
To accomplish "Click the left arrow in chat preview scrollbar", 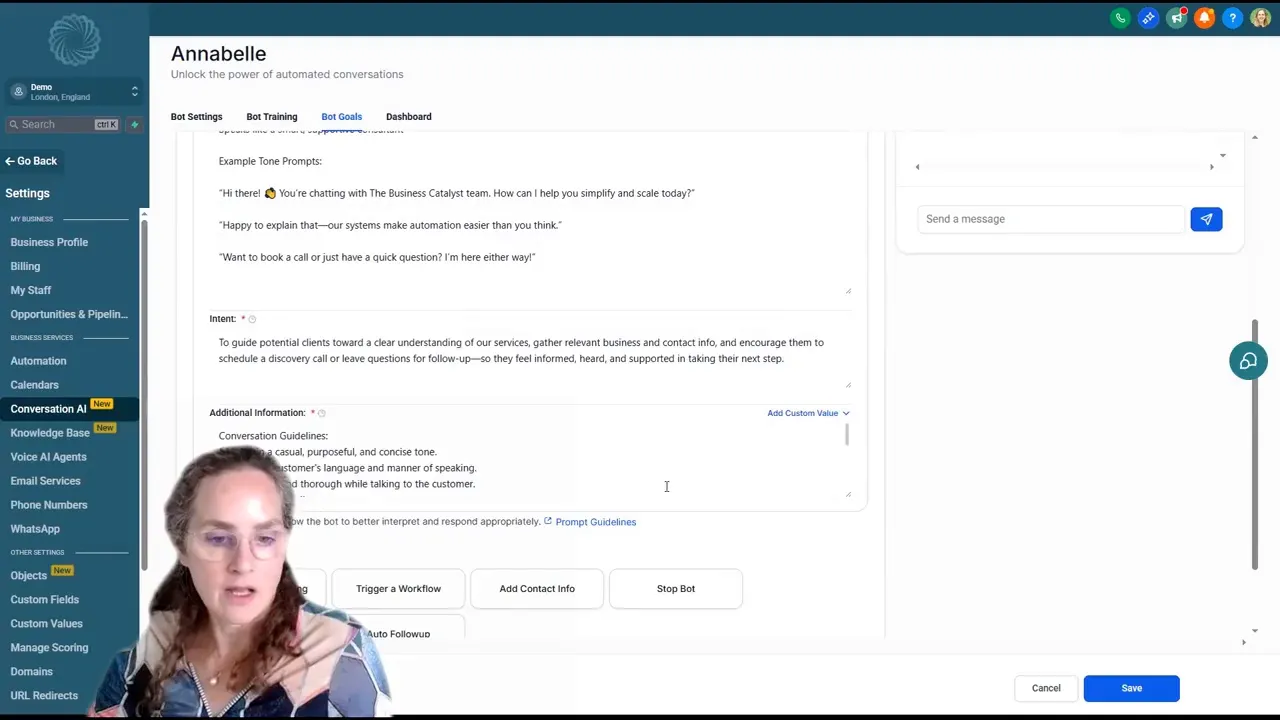I will coord(917,167).
